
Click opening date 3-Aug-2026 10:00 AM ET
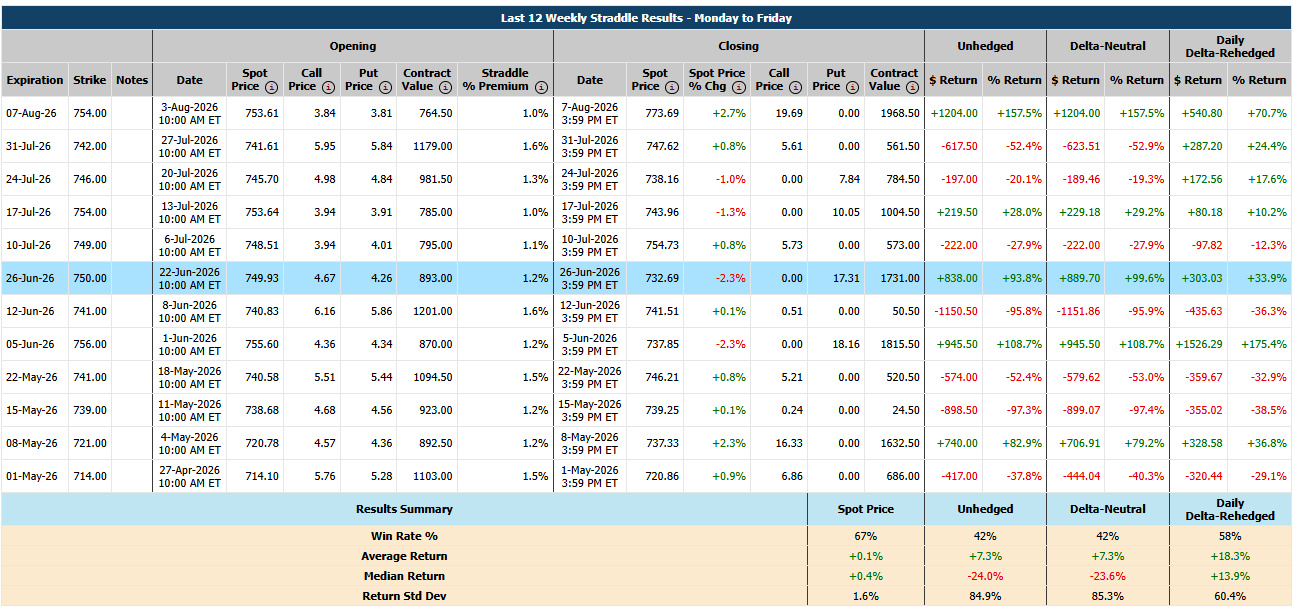pos(190,113)
